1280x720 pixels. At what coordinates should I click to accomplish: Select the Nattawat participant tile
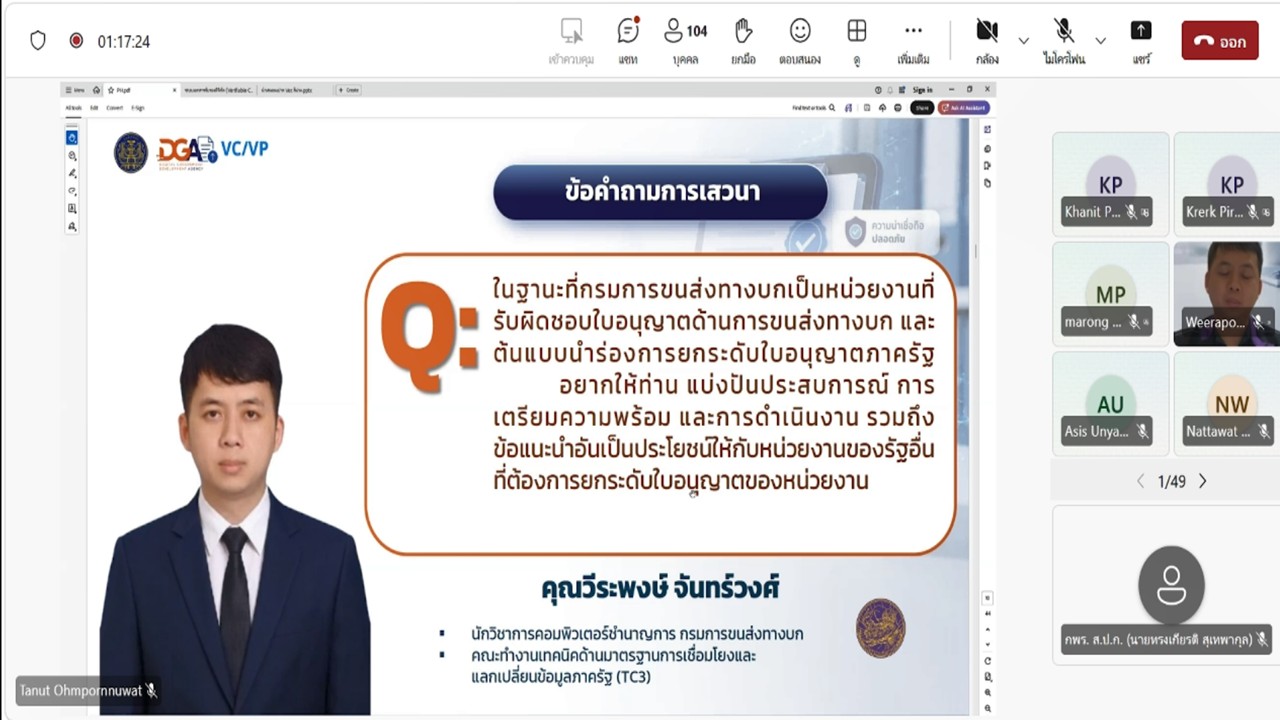tap(1227, 403)
